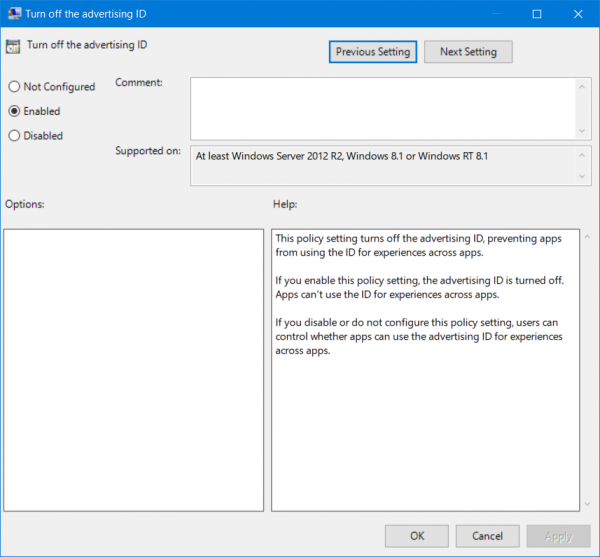Go to the Next Setting
Screen dimensions: 600x557
468,52
